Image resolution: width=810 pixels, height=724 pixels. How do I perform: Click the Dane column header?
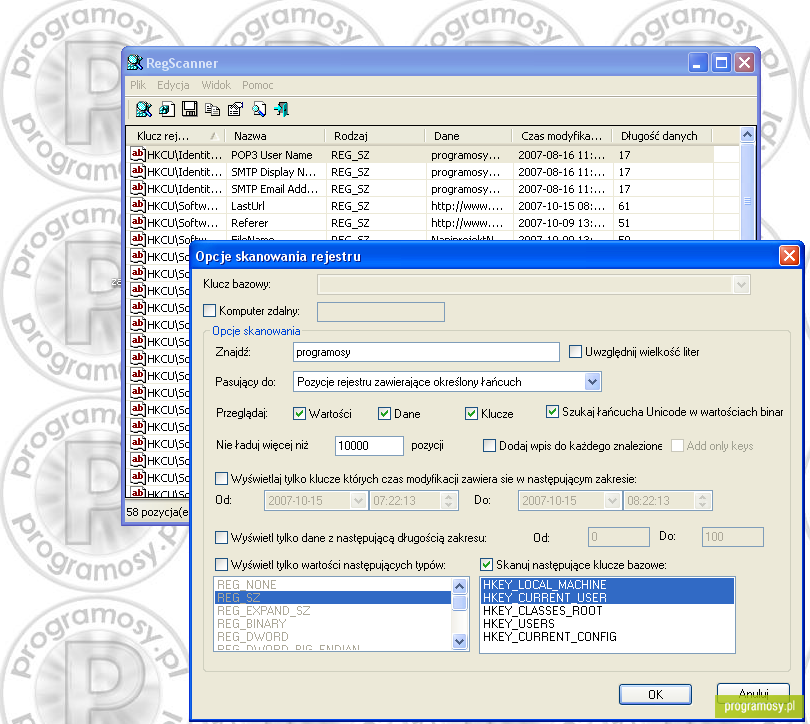pyautogui.click(x=469, y=136)
